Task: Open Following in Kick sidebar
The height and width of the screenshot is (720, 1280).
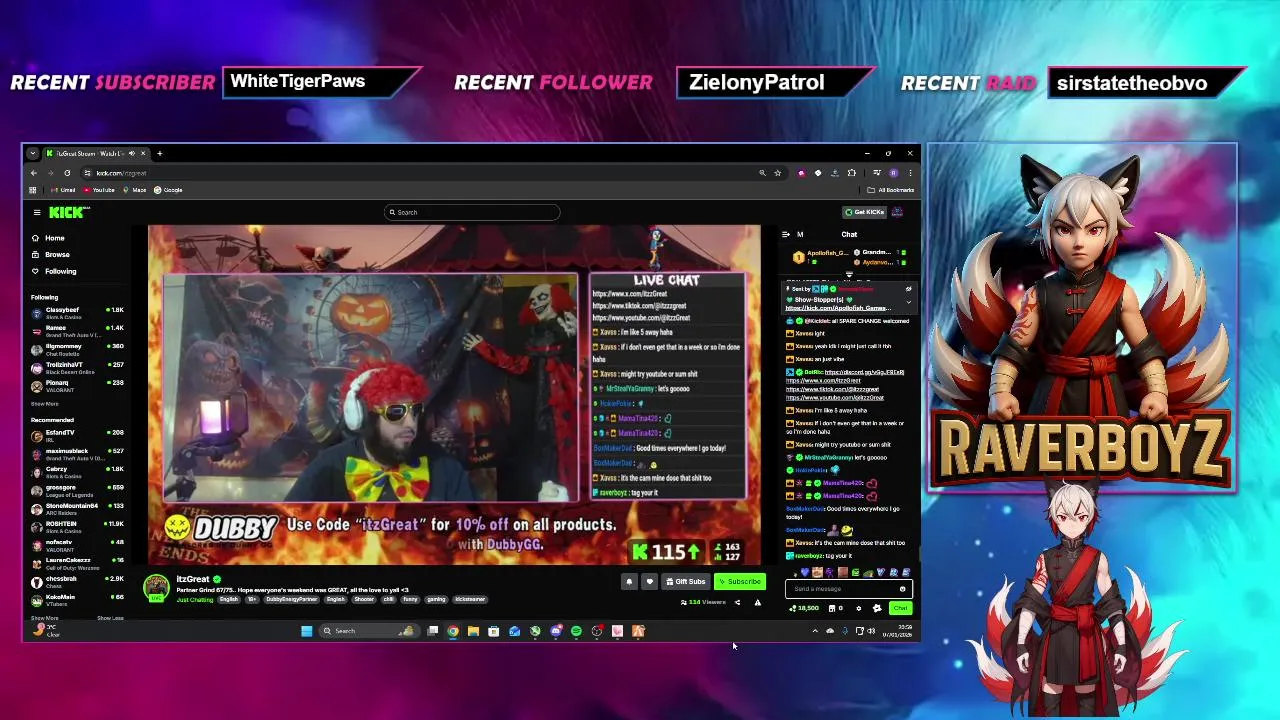Action: pos(53,271)
